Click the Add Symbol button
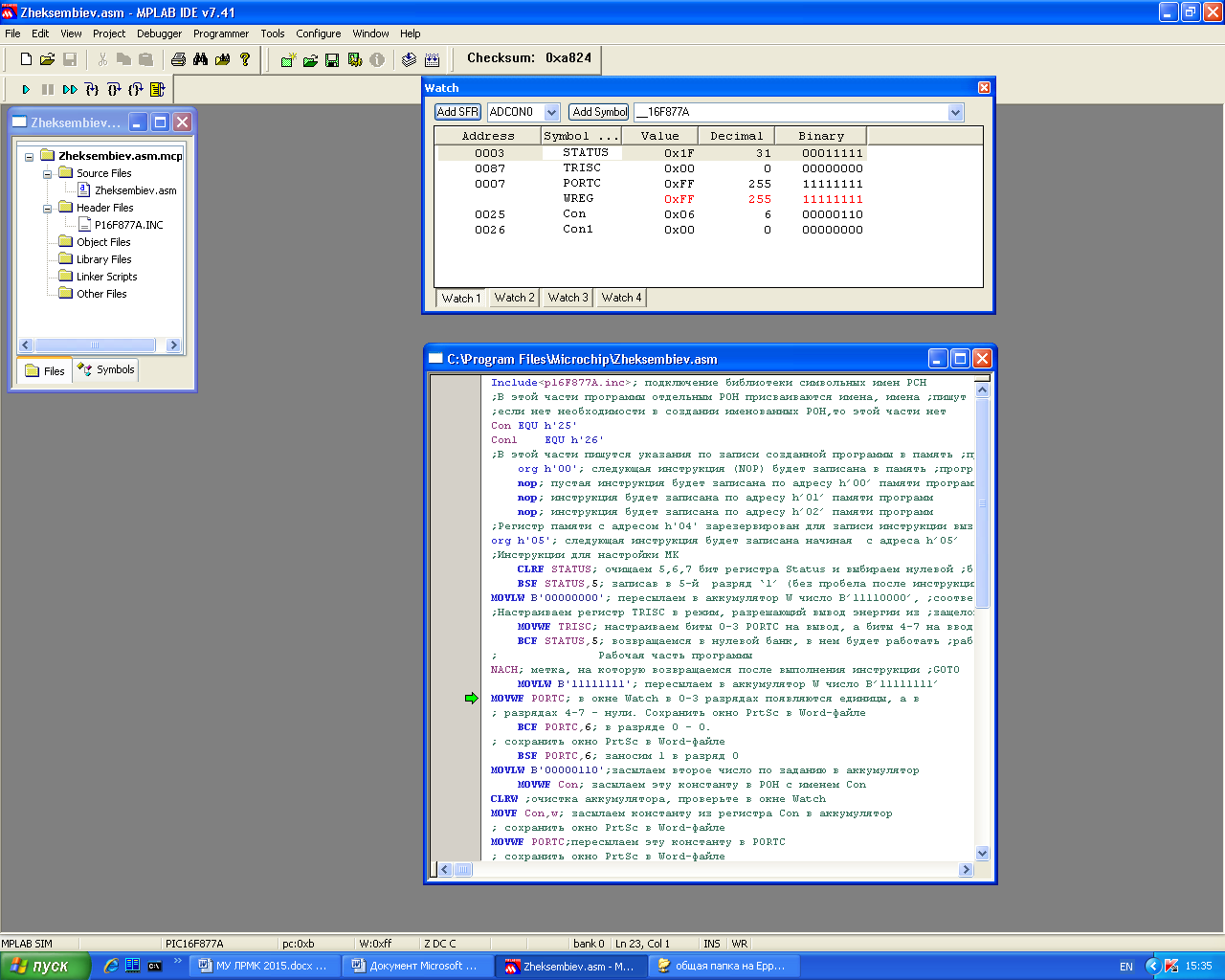Image resolution: width=1225 pixels, height=980 pixels. tap(599, 112)
